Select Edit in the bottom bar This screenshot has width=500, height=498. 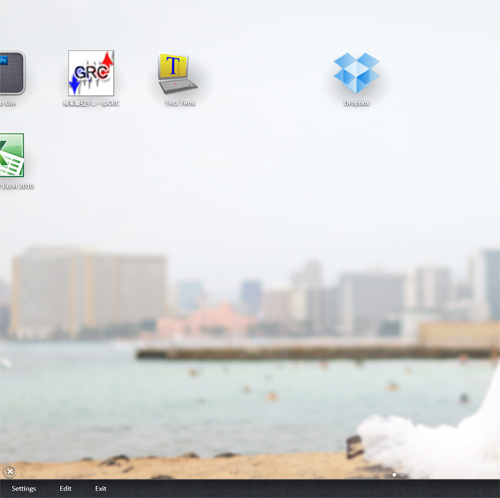(65, 488)
